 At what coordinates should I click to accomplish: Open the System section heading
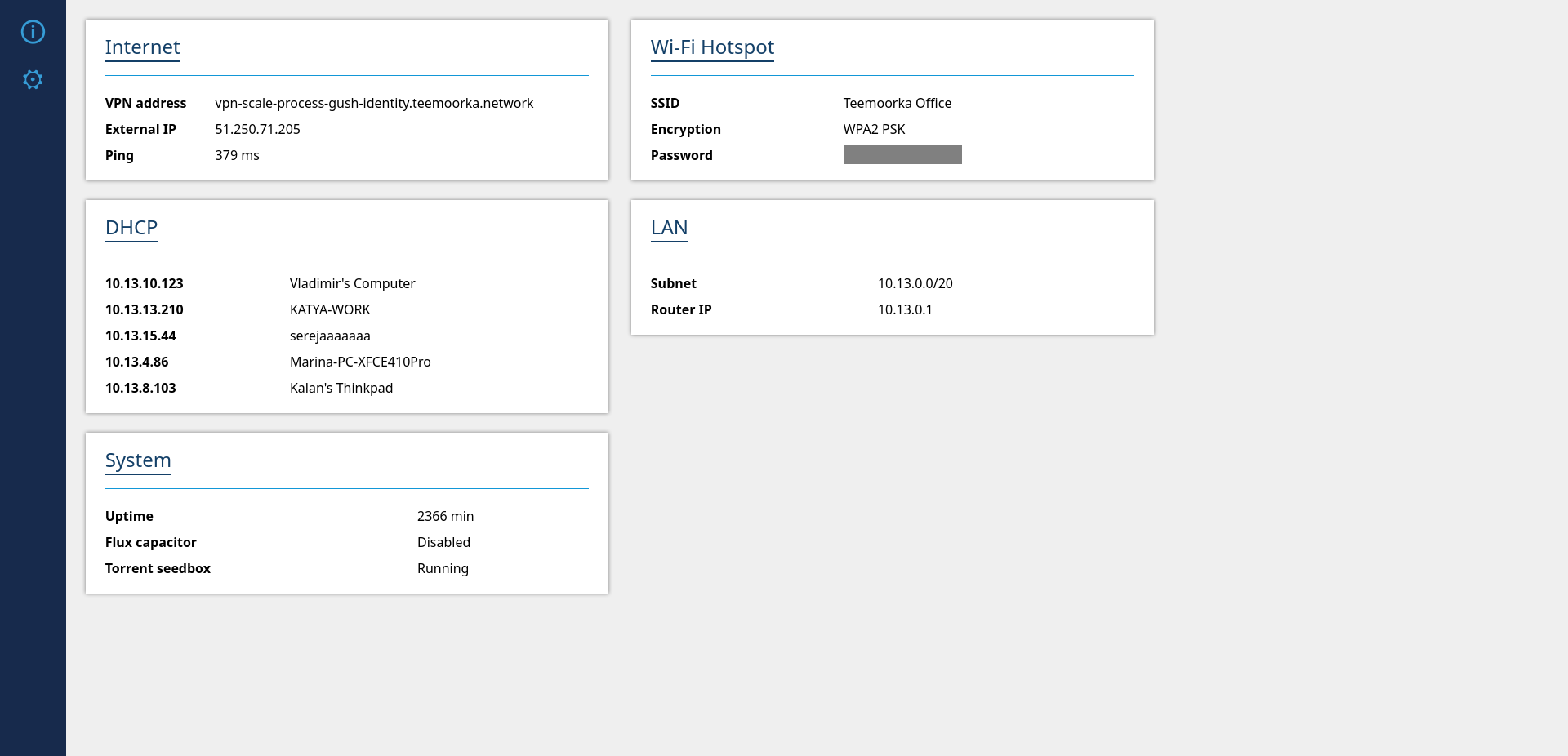pos(138,460)
